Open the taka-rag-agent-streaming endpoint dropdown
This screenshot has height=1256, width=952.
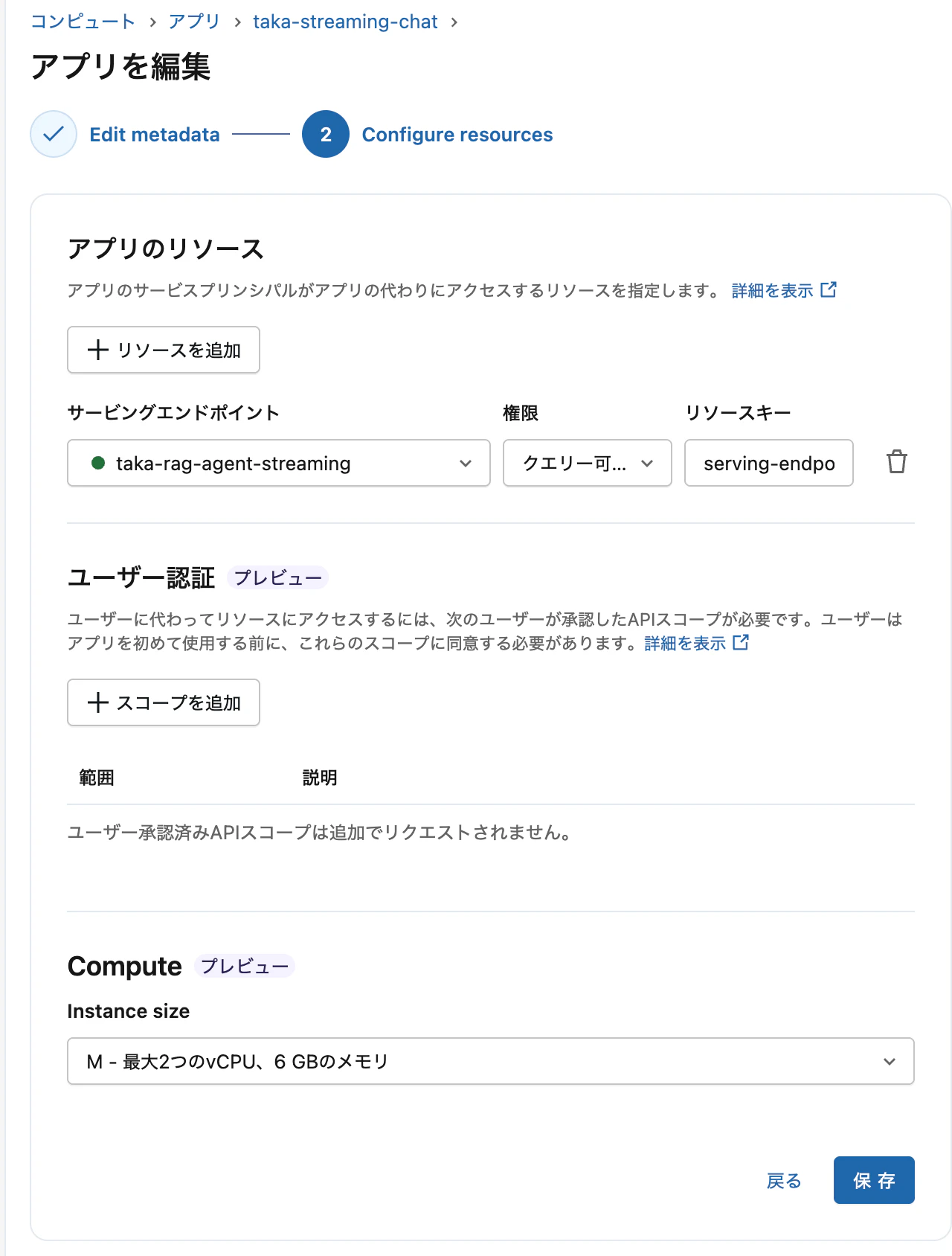coord(279,463)
